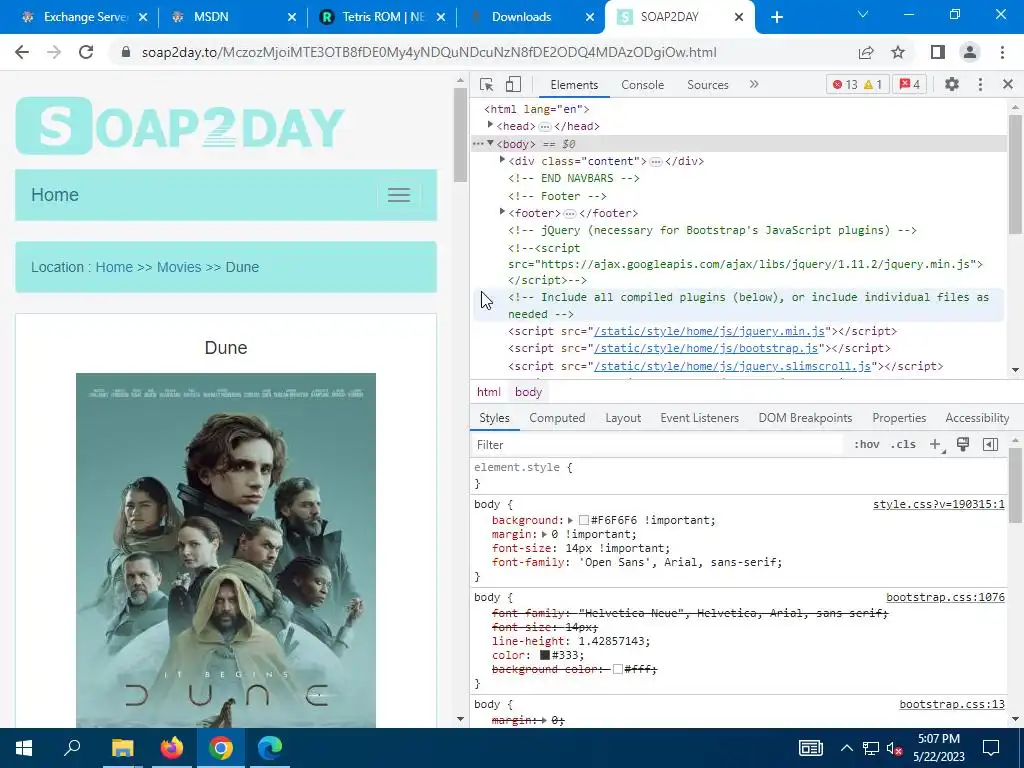Click the #fff background-color swatch
The height and width of the screenshot is (768, 1024).
(x=617, y=669)
